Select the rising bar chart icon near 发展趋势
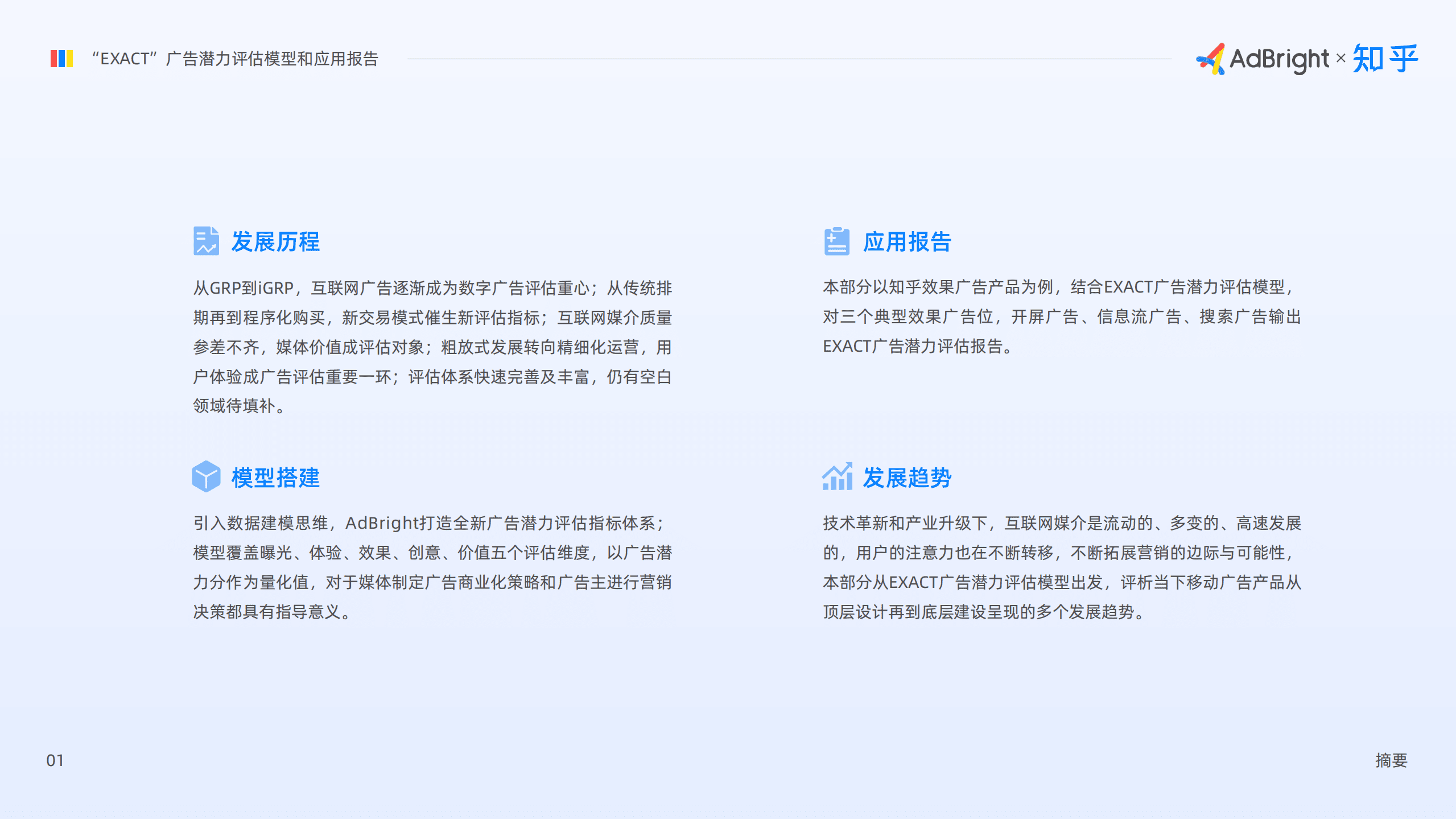1456x819 pixels. pos(837,478)
